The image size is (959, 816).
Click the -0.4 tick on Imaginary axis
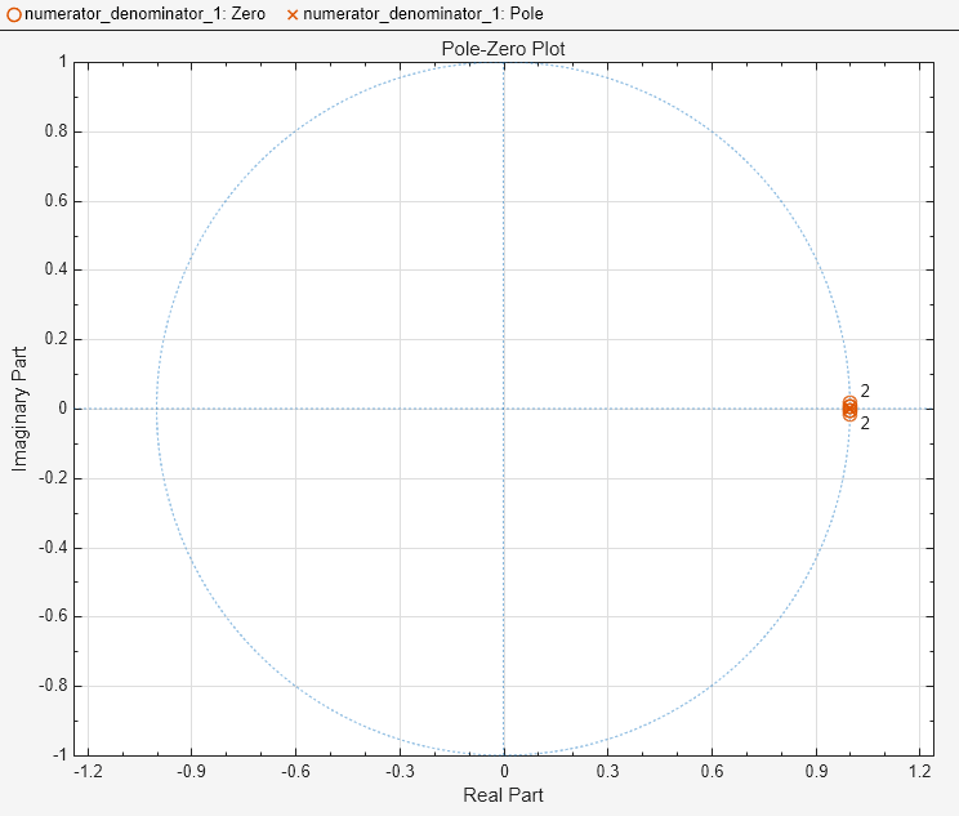[53, 547]
